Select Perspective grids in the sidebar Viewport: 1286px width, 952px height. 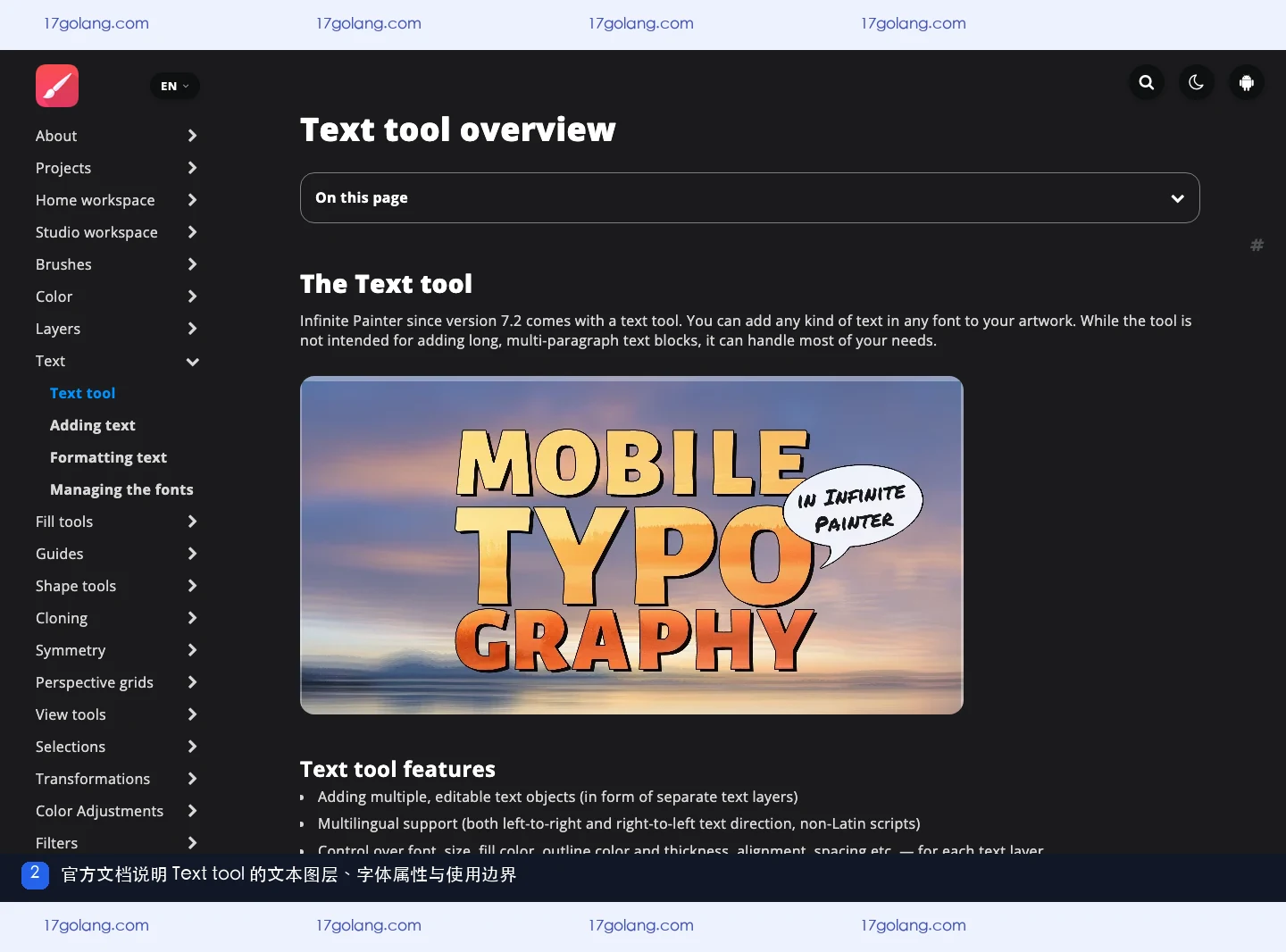coord(95,682)
